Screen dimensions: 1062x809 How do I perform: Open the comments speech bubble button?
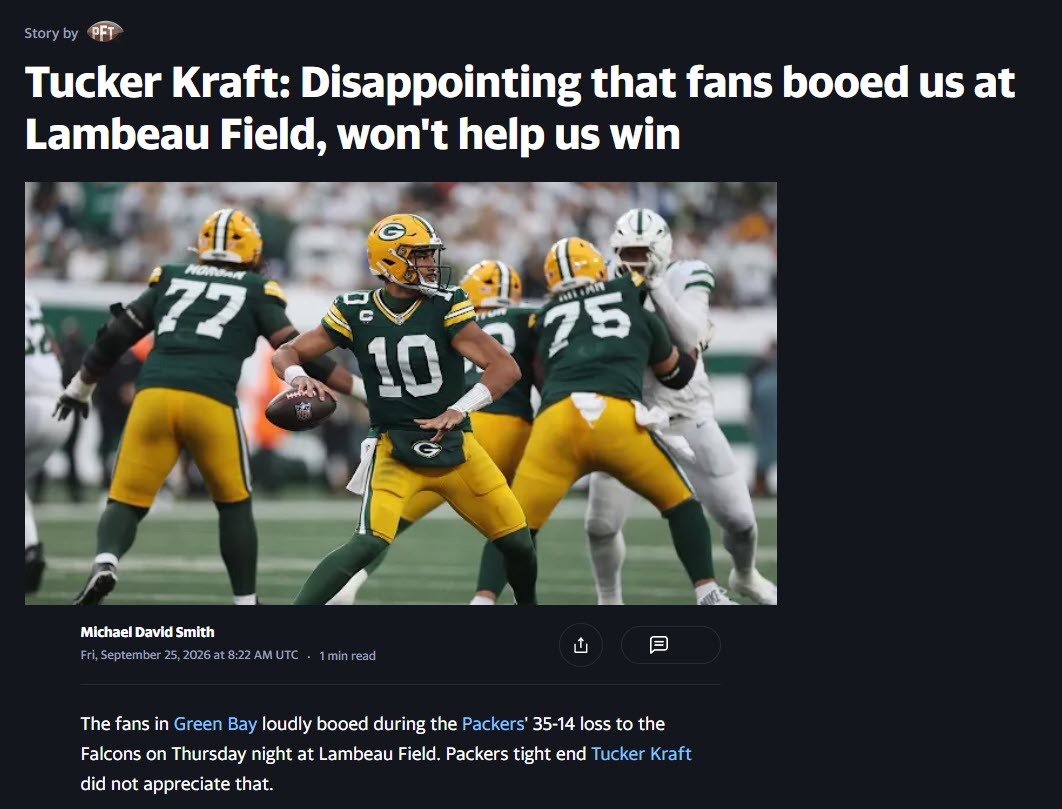click(x=658, y=644)
